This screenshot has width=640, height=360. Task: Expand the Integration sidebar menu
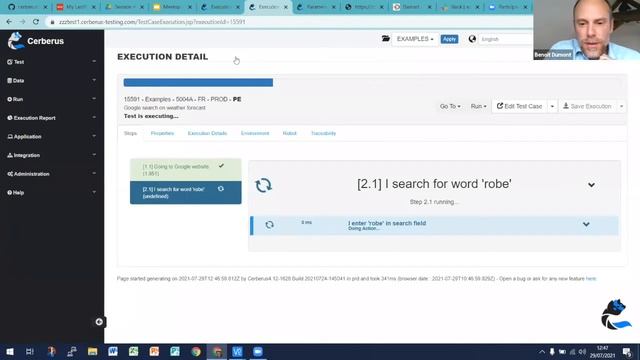pyautogui.click(x=51, y=155)
